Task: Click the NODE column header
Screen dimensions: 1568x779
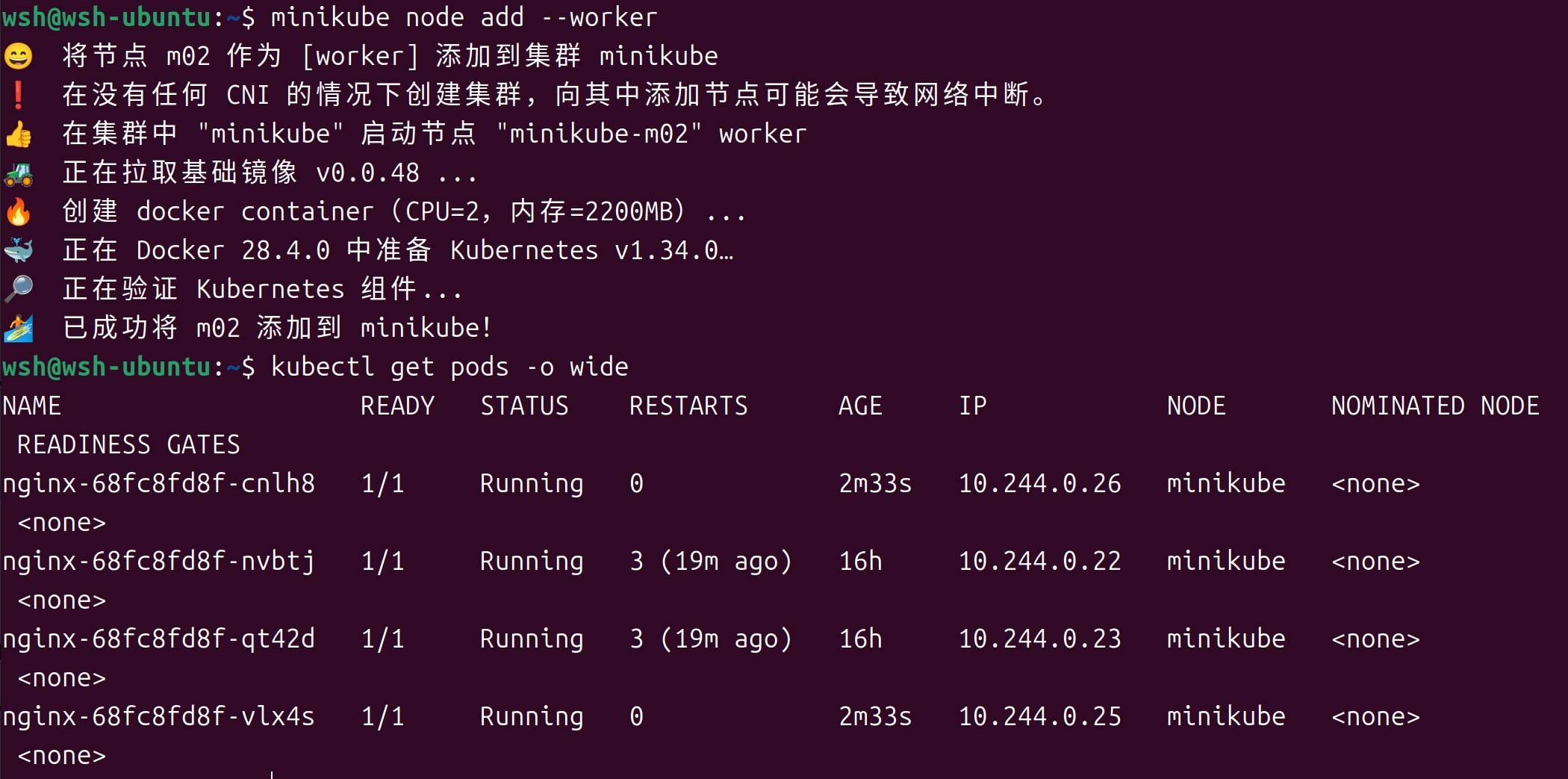Action: click(x=1196, y=406)
